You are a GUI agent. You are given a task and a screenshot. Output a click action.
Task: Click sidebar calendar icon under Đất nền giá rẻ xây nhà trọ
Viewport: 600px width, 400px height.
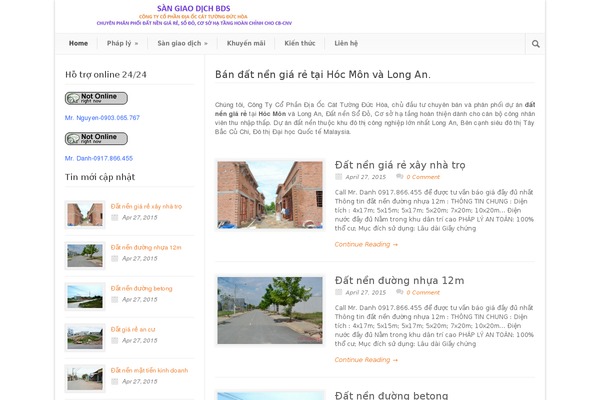pyautogui.click(x=114, y=217)
